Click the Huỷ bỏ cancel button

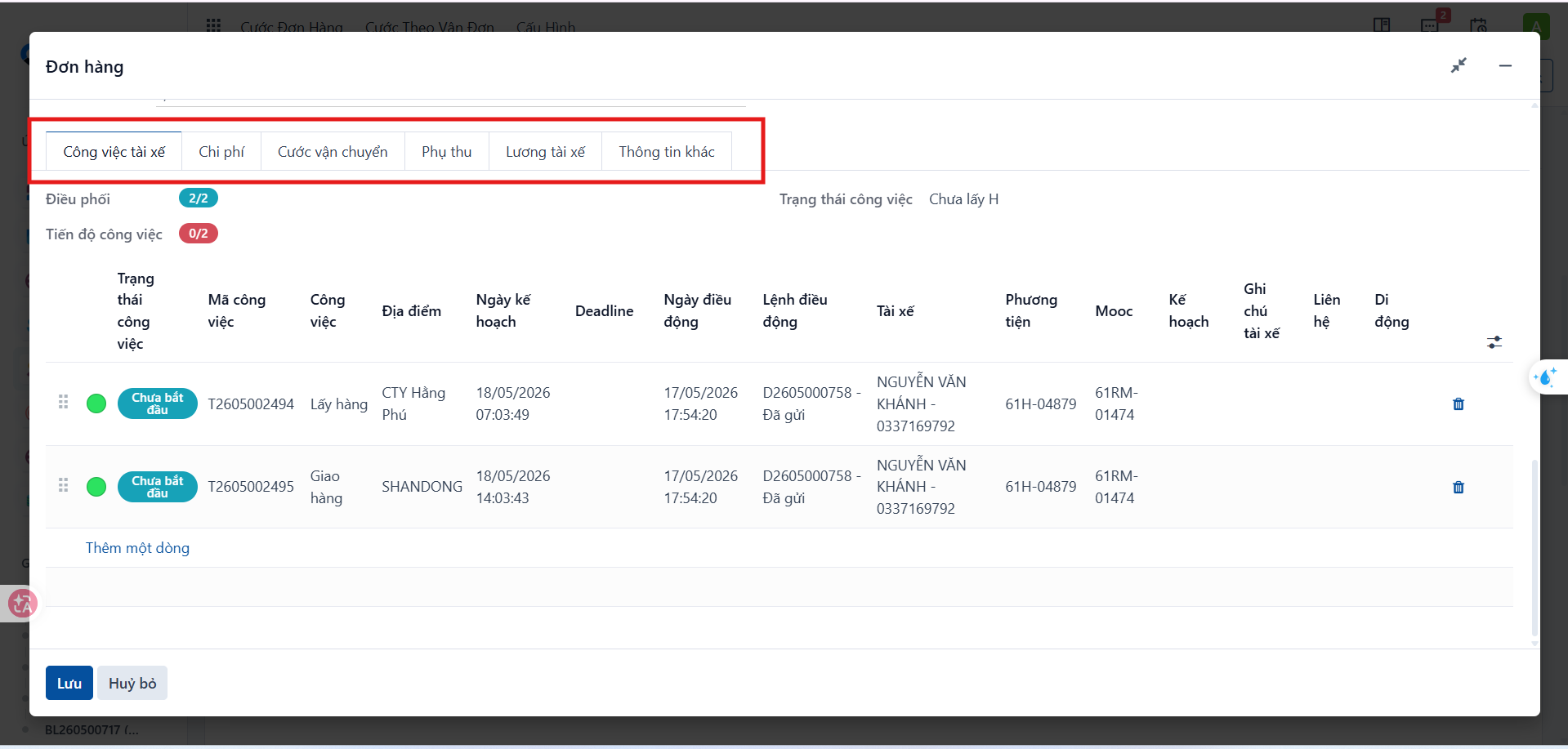click(x=132, y=683)
